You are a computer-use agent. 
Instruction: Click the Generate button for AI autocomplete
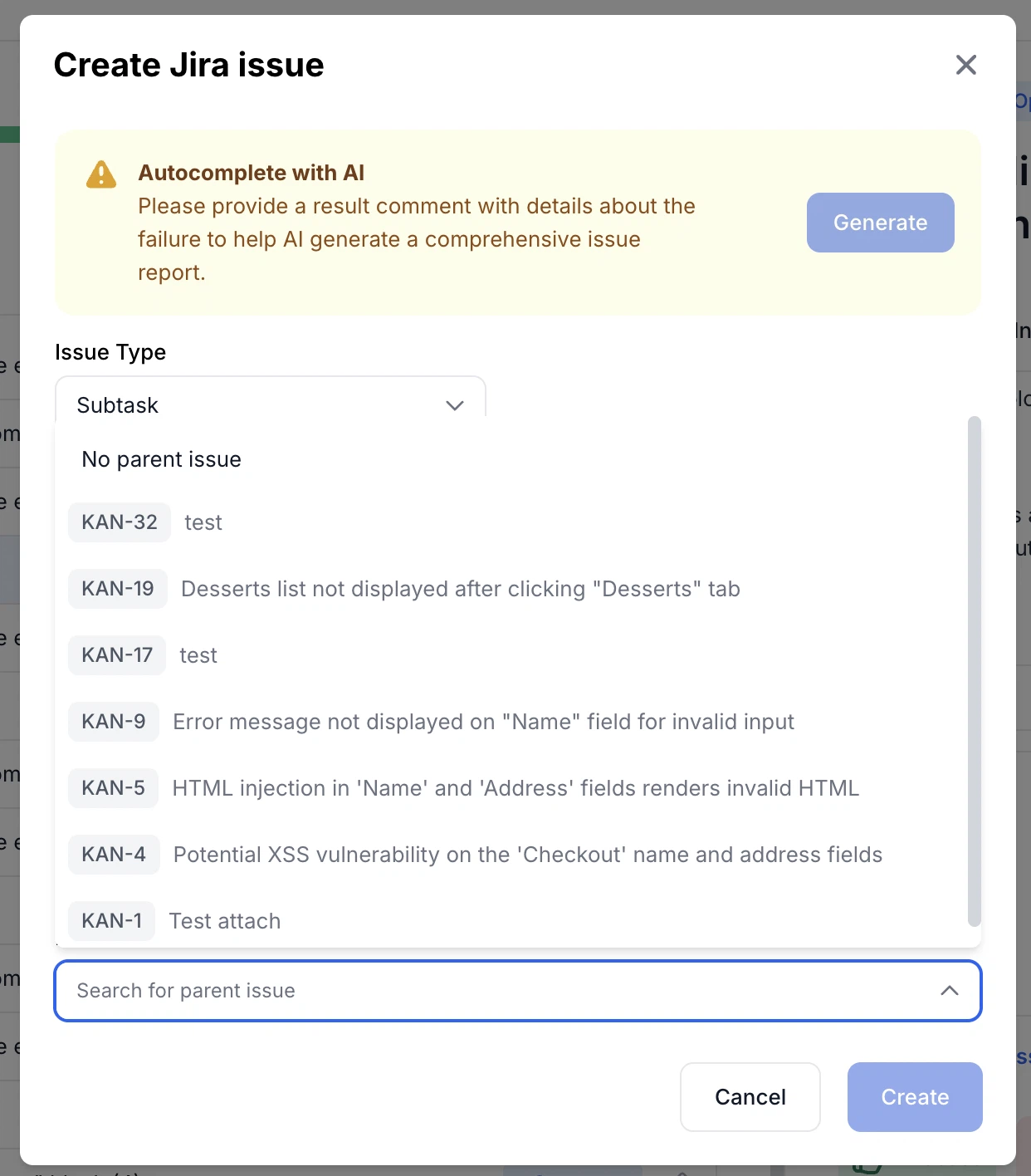(880, 223)
